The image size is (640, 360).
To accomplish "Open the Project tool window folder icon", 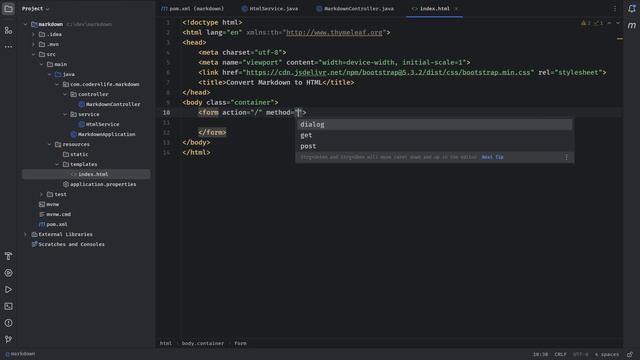I will coord(8,9).
